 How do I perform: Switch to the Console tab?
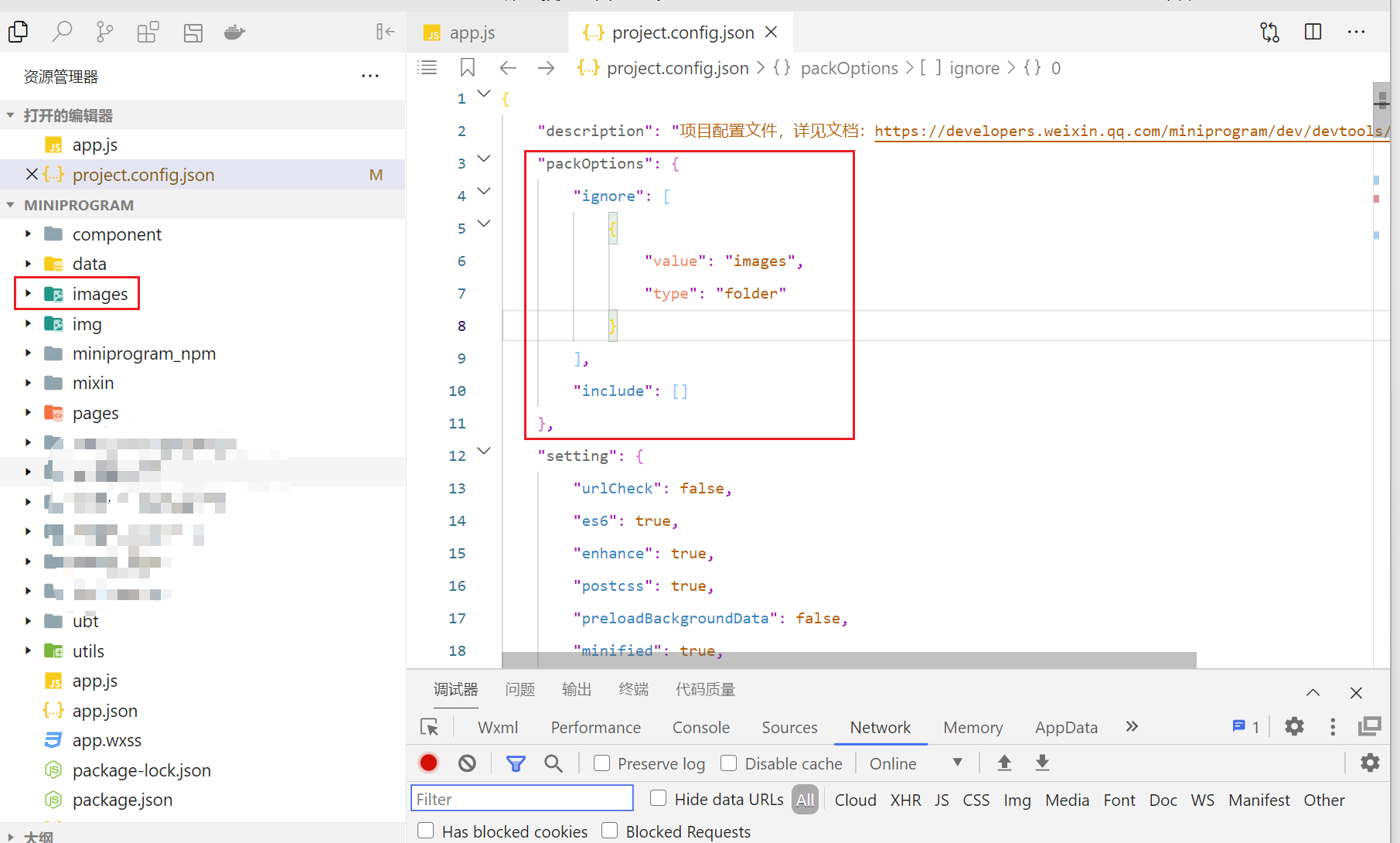[700, 727]
